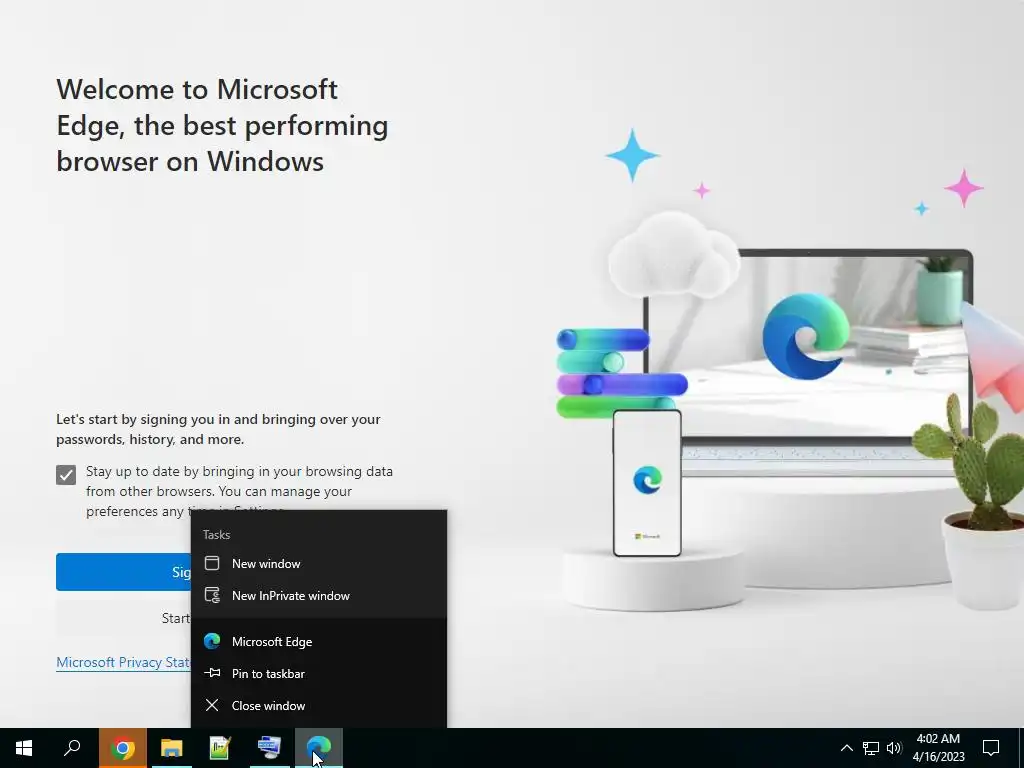Select Pin to taskbar option
The width and height of the screenshot is (1024, 768).
[x=319, y=673]
